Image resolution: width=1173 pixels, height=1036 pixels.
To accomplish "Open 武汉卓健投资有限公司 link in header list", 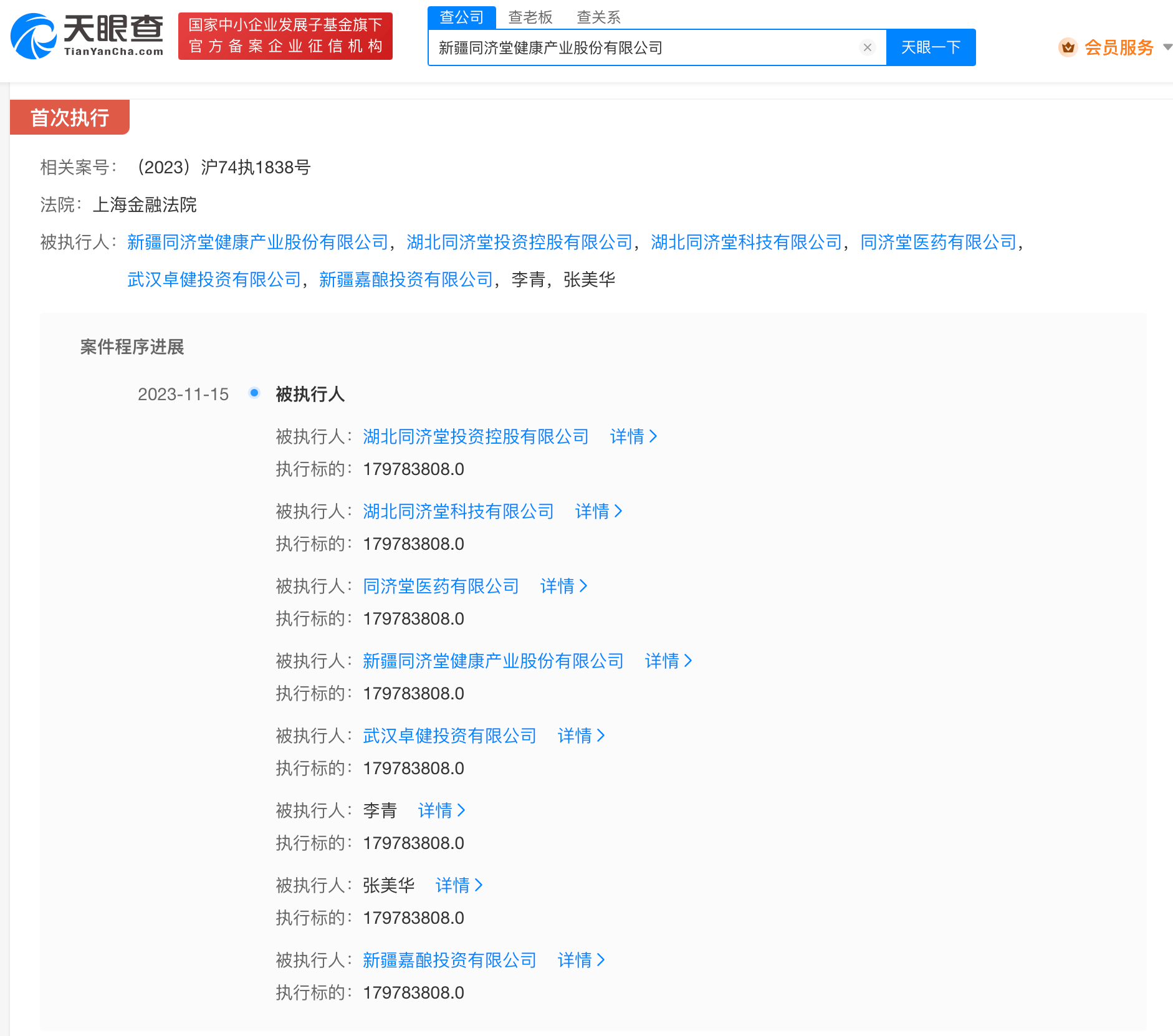I will [214, 279].
